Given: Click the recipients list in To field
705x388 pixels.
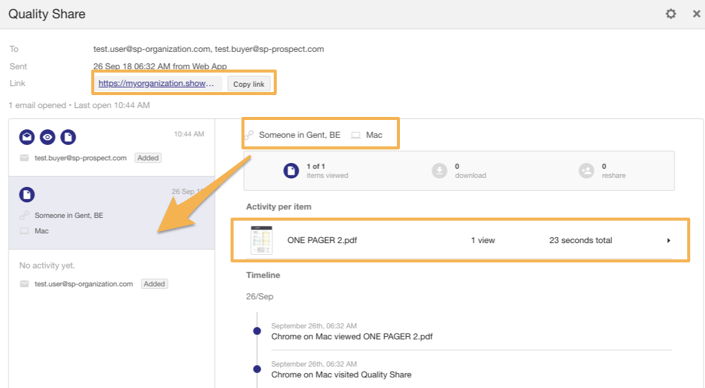Looking at the screenshot, I should (x=209, y=49).
